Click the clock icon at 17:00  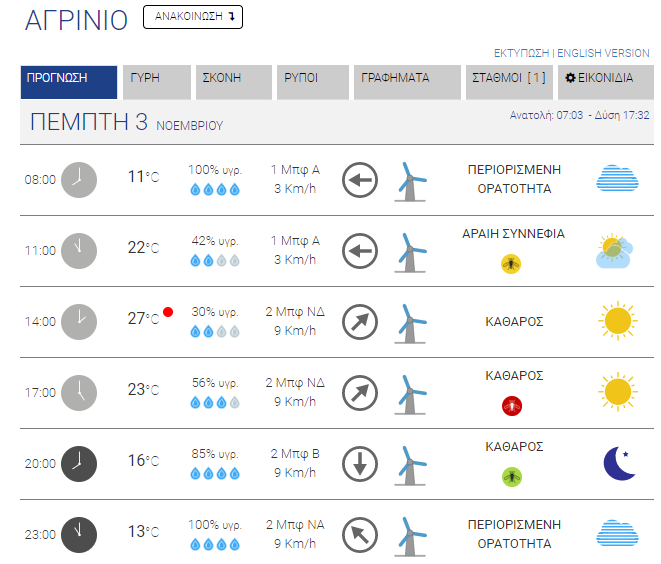click(79, 393)
